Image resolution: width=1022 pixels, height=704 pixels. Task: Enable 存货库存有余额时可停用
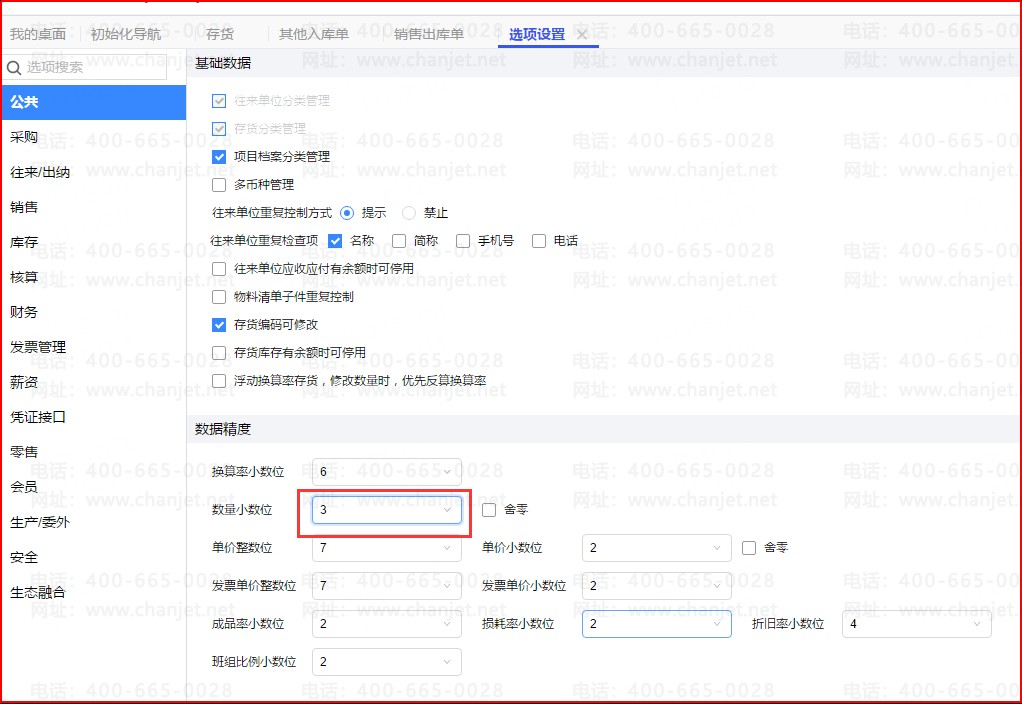coord(219,353)
